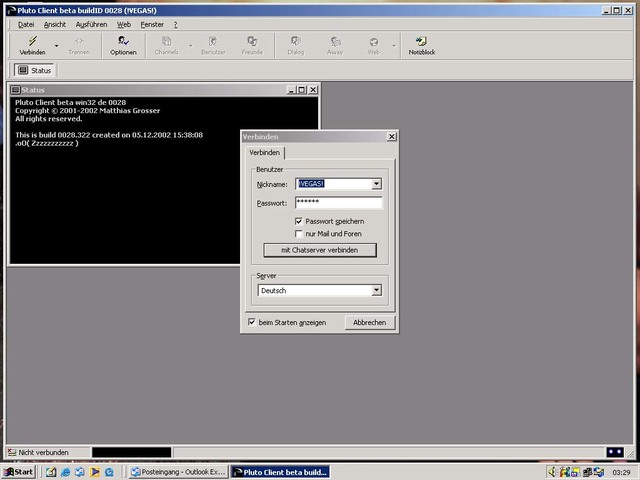This screenshot has width=640, height=480.
Task: Click the two-dot indicator in status bar
Action: (615, 452)
